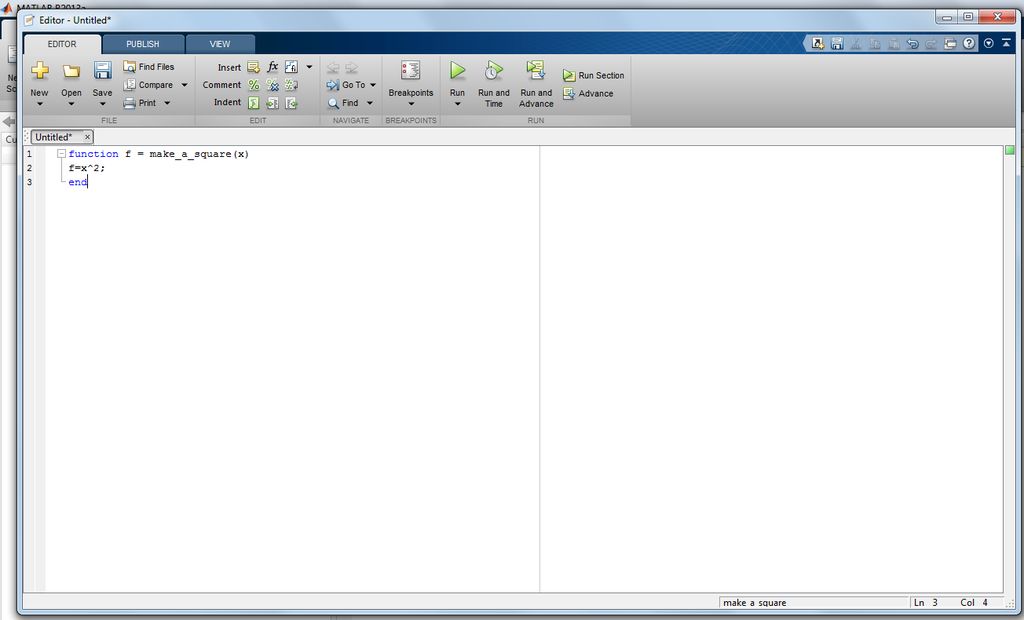Switch to the VIEW tab
The height and width of the screenshot is (620, 1024).
click(220, 44)
